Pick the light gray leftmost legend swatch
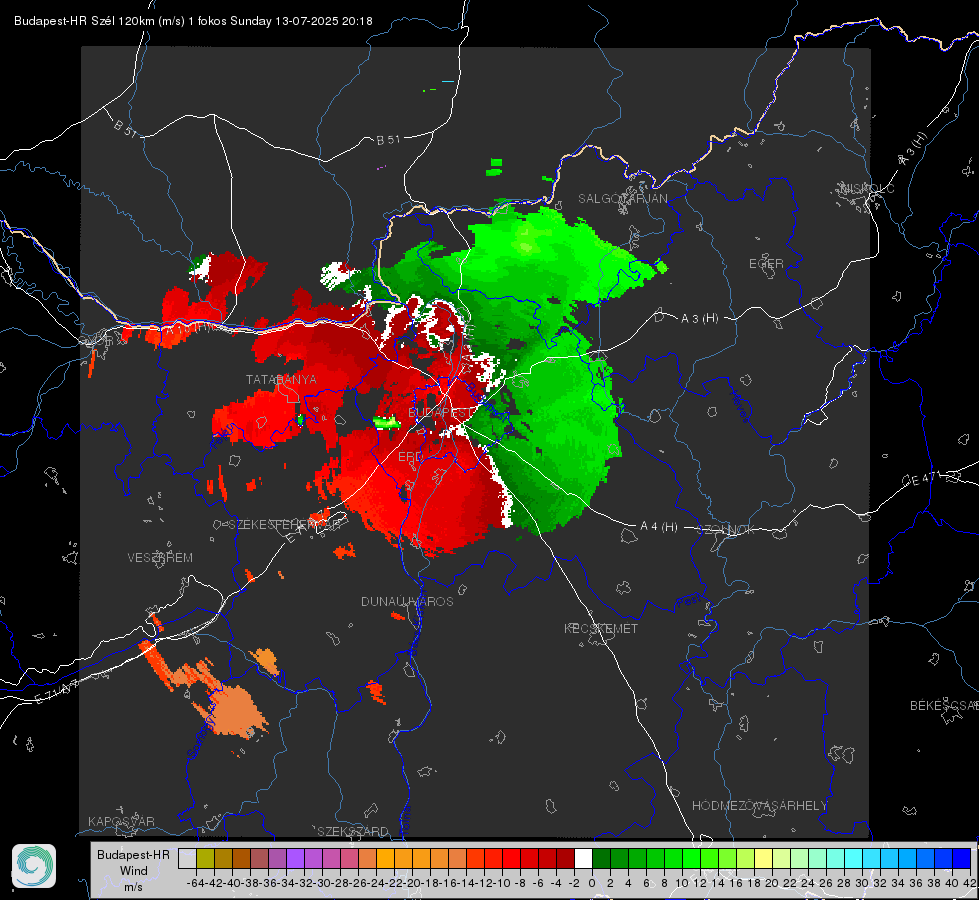Image resolution: width=979 pixels, height=900 pixels. tap(187, 859)
